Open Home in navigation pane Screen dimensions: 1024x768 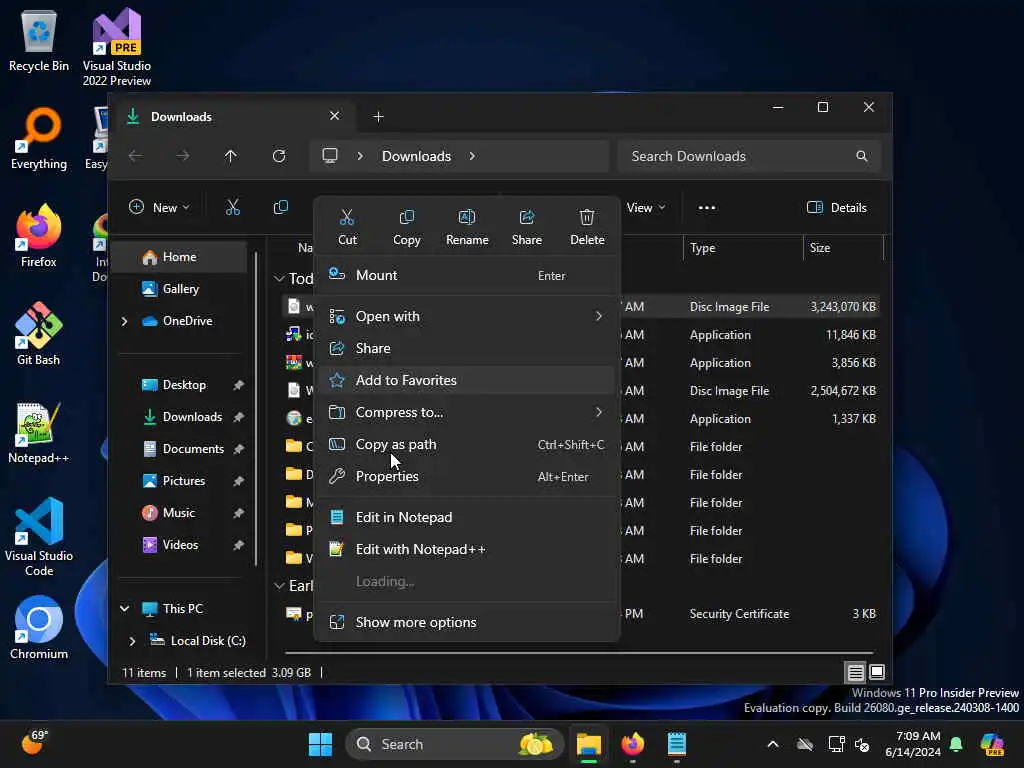tap(180, 257)
